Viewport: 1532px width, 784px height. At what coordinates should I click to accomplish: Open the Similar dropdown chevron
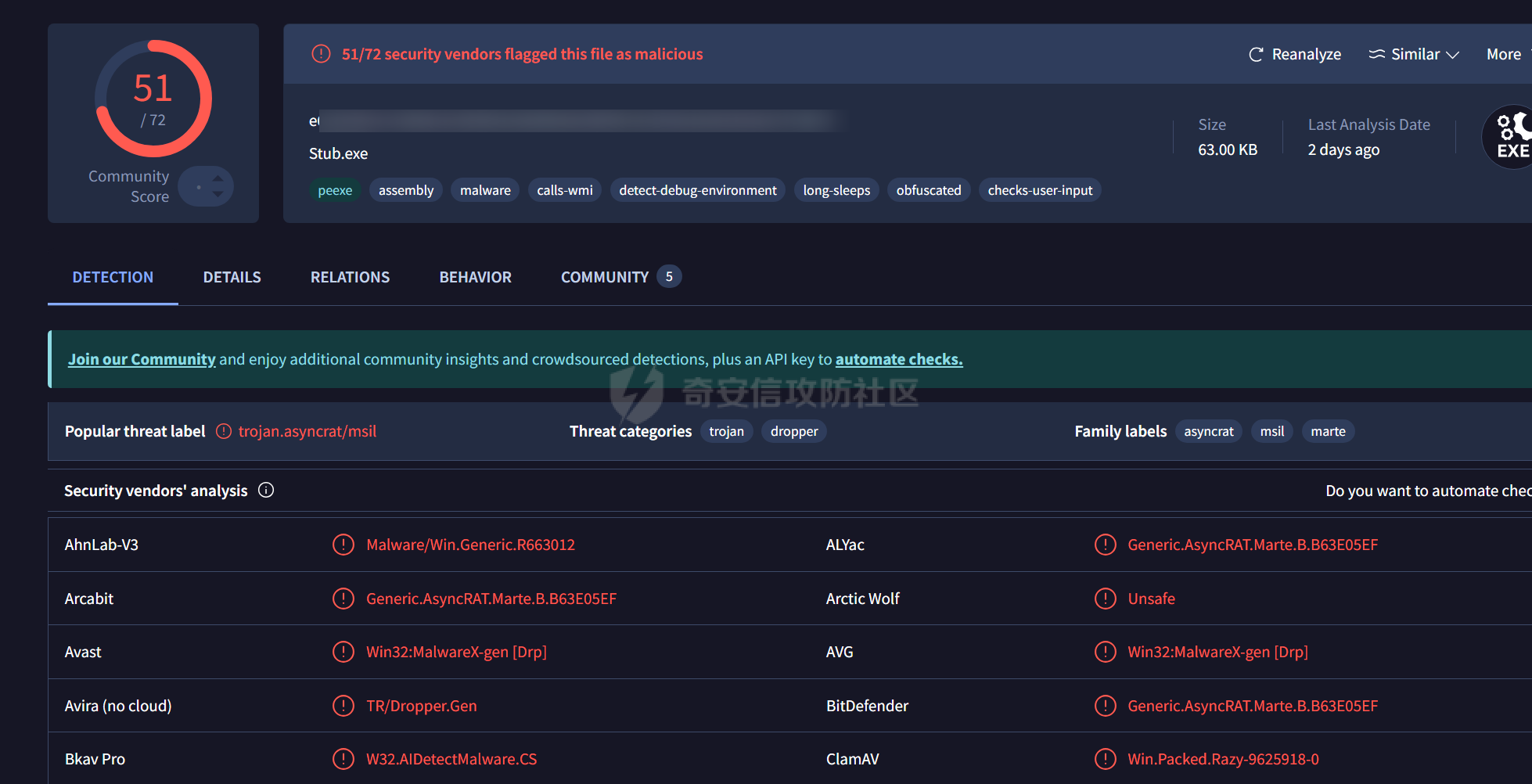[x=1452, y=55]
